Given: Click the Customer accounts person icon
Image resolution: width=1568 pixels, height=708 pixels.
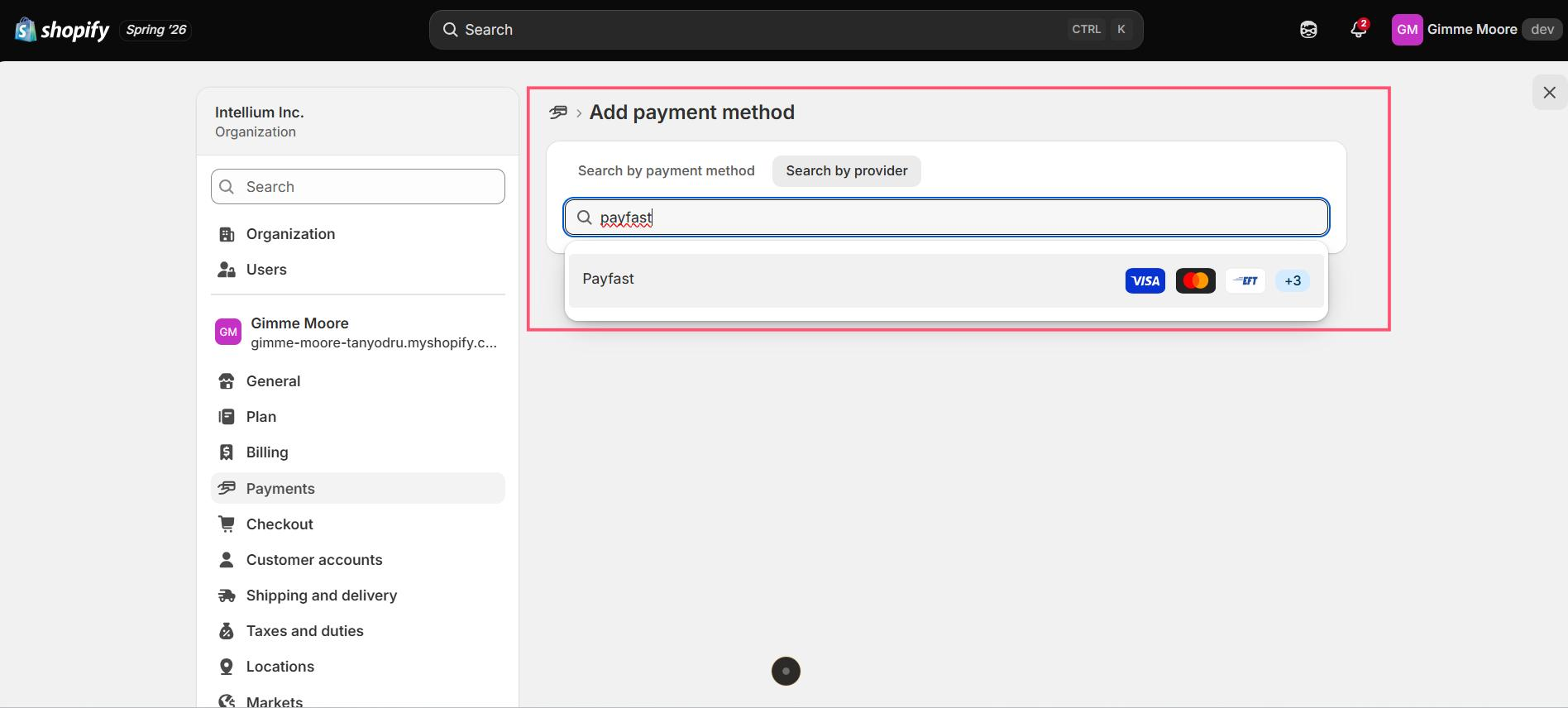Looking at the screenshot, I should pos(227,560).
